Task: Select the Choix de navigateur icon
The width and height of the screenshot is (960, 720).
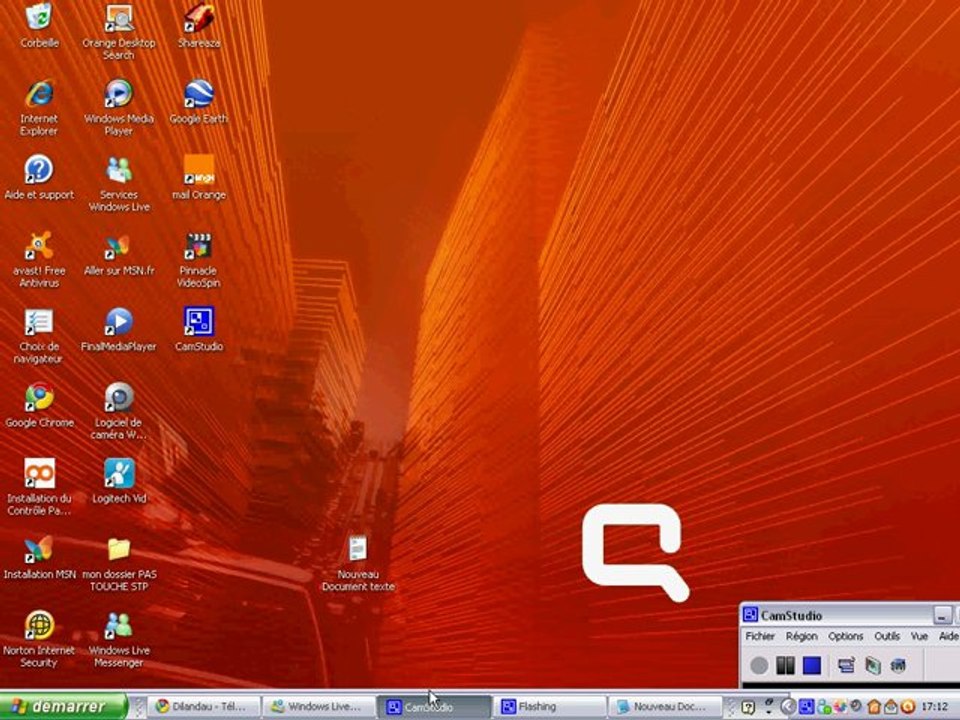Action: [38, 334]
